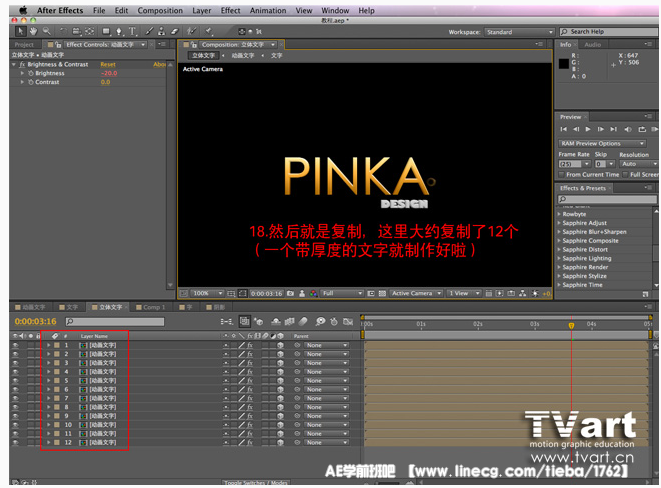Image resolution: width=661 pixels, height=488 pixels.
Task: Select the Rotation tool
Action: coord(63,31)
